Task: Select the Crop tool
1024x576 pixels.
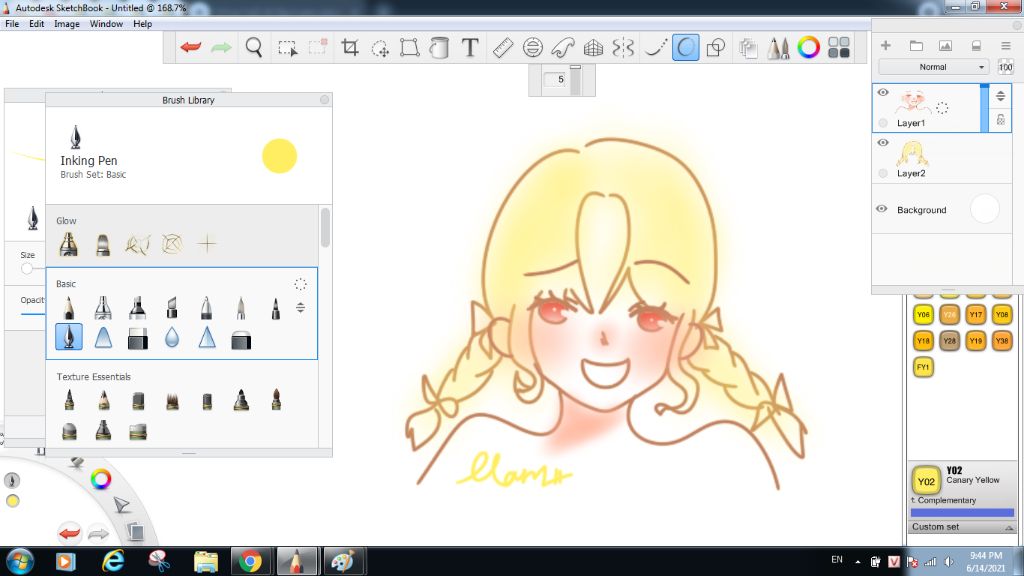Action: (350, 48)
